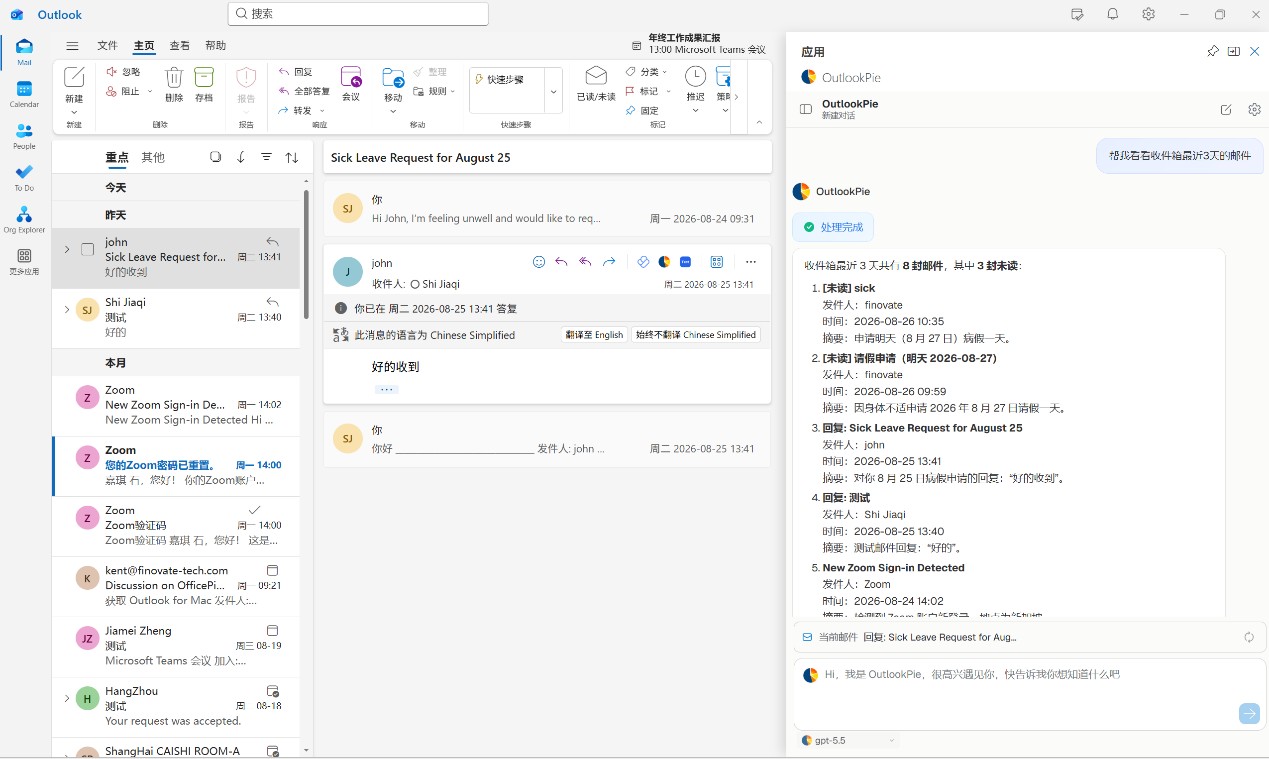Add an emoji reaction to john's message
The image size is (1269, 759).
(x=539, y=262)
